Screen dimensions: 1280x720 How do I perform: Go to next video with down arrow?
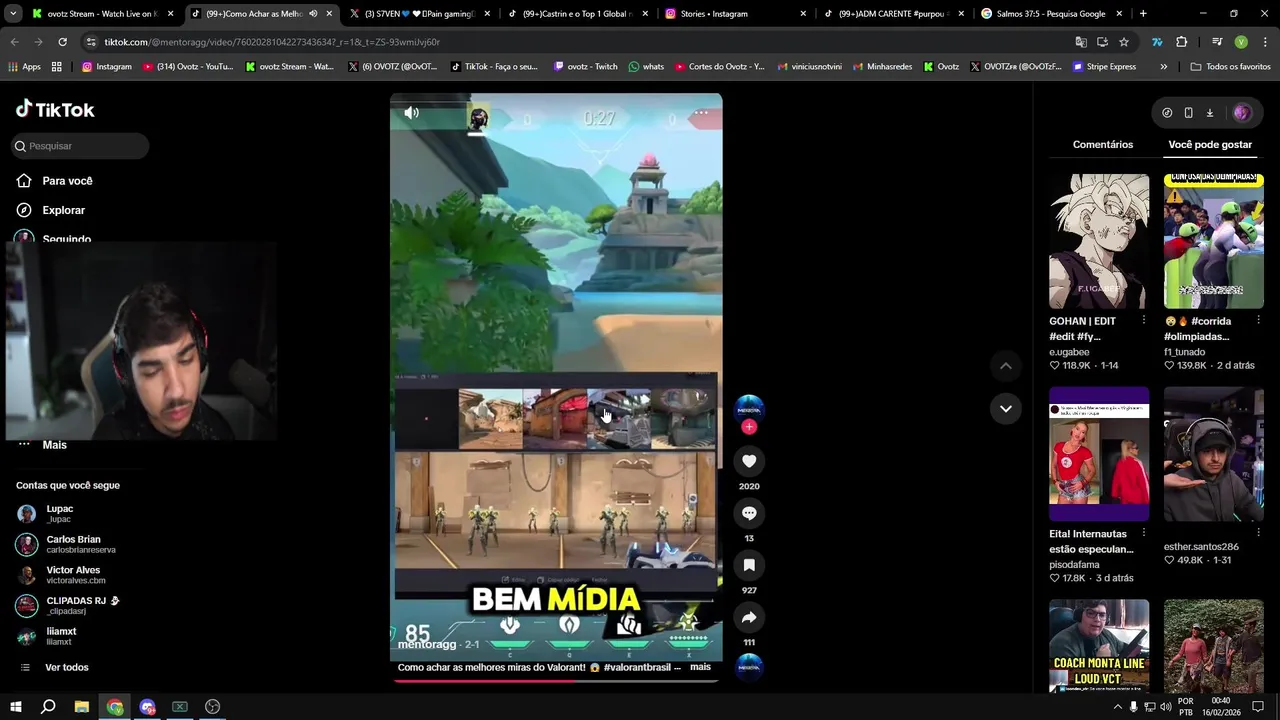1006,408
